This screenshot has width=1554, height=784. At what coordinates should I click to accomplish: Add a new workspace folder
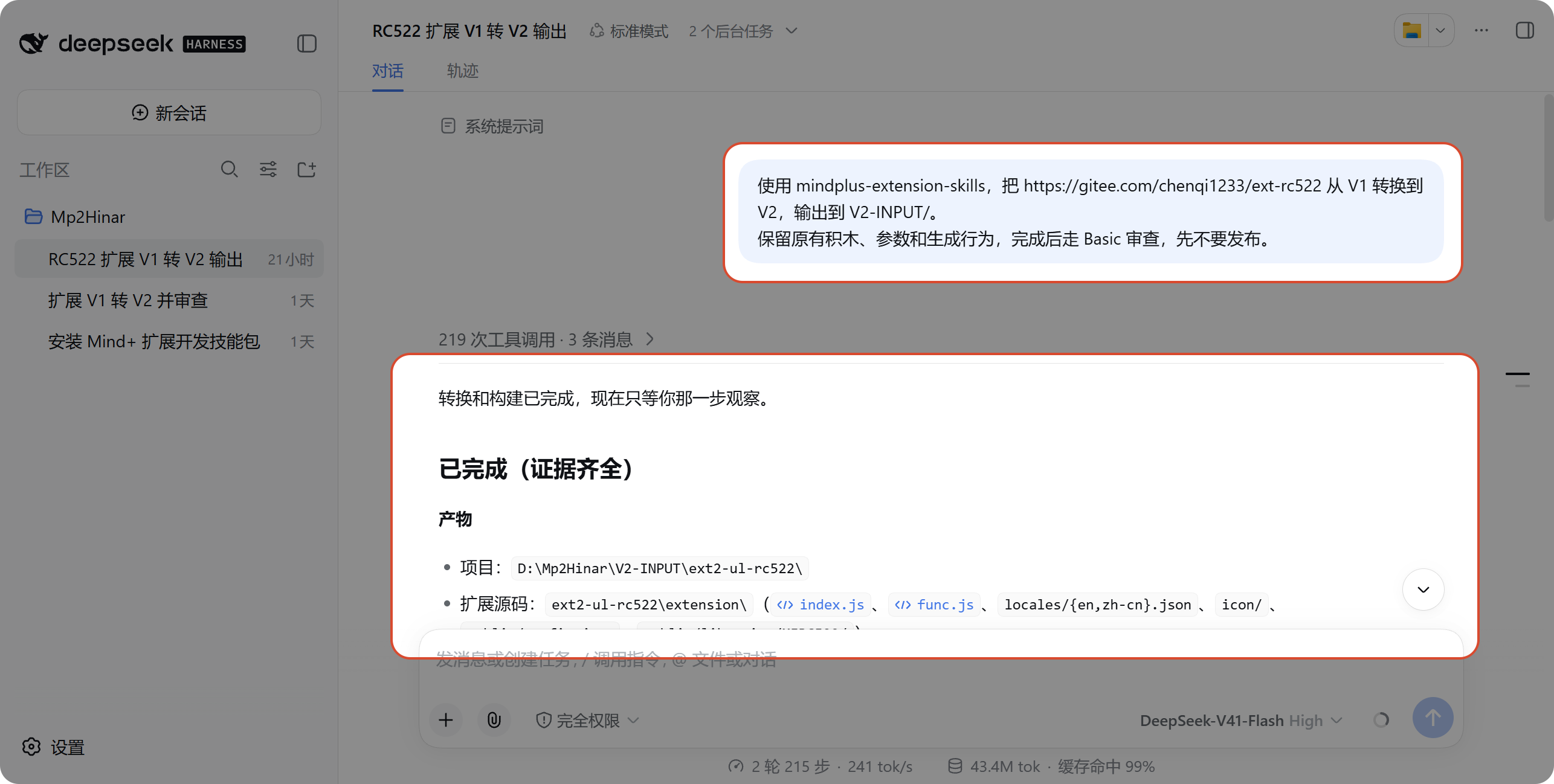point(306,169)
